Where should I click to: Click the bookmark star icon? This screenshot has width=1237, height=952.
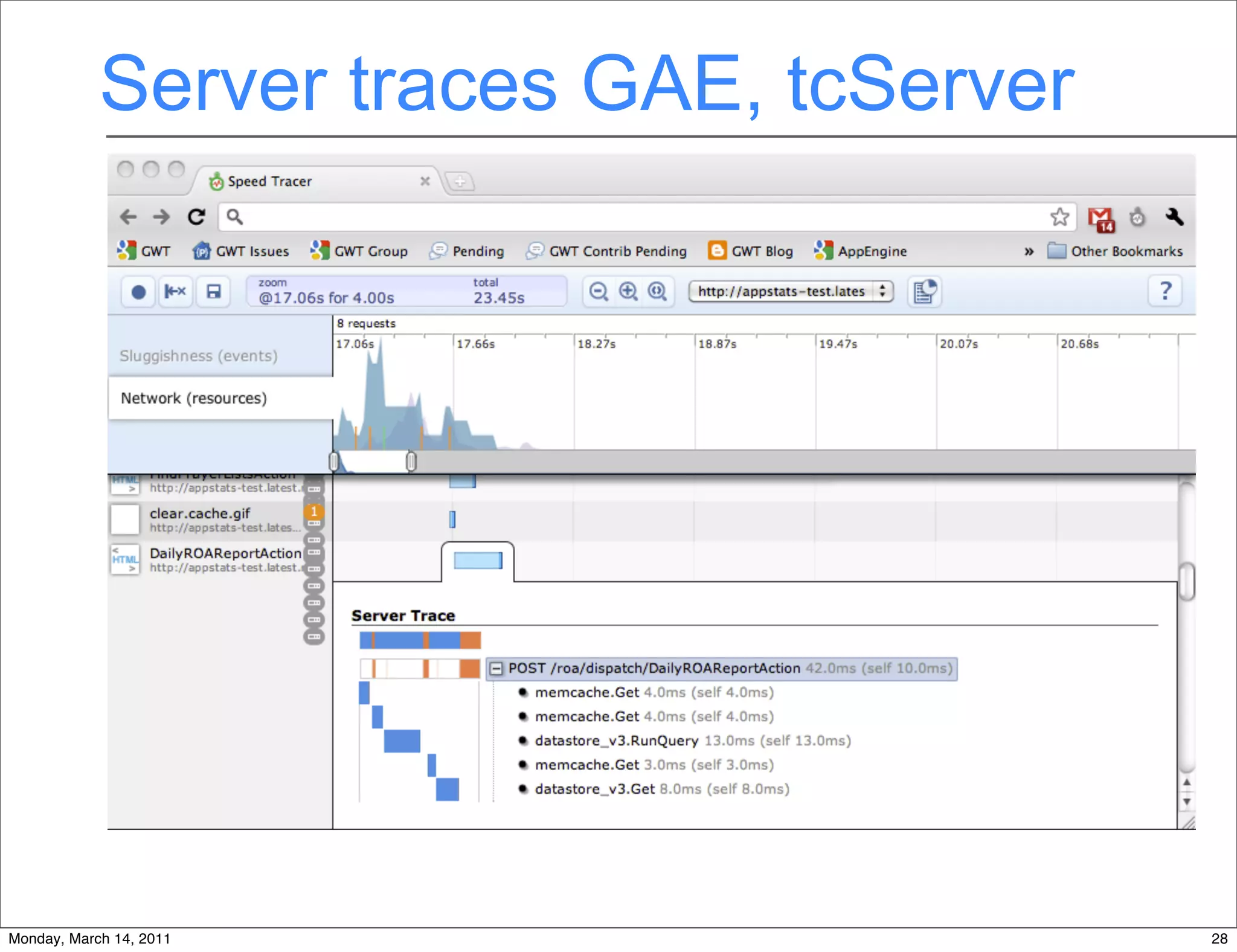coord(1059,217)
